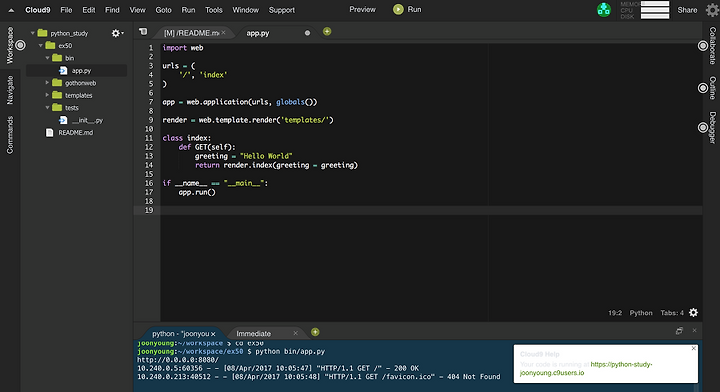The image size is (720, 392).
Task: Toggle the Collaborate panel circle
Action: pyautogui.click(x=703, y=46)
